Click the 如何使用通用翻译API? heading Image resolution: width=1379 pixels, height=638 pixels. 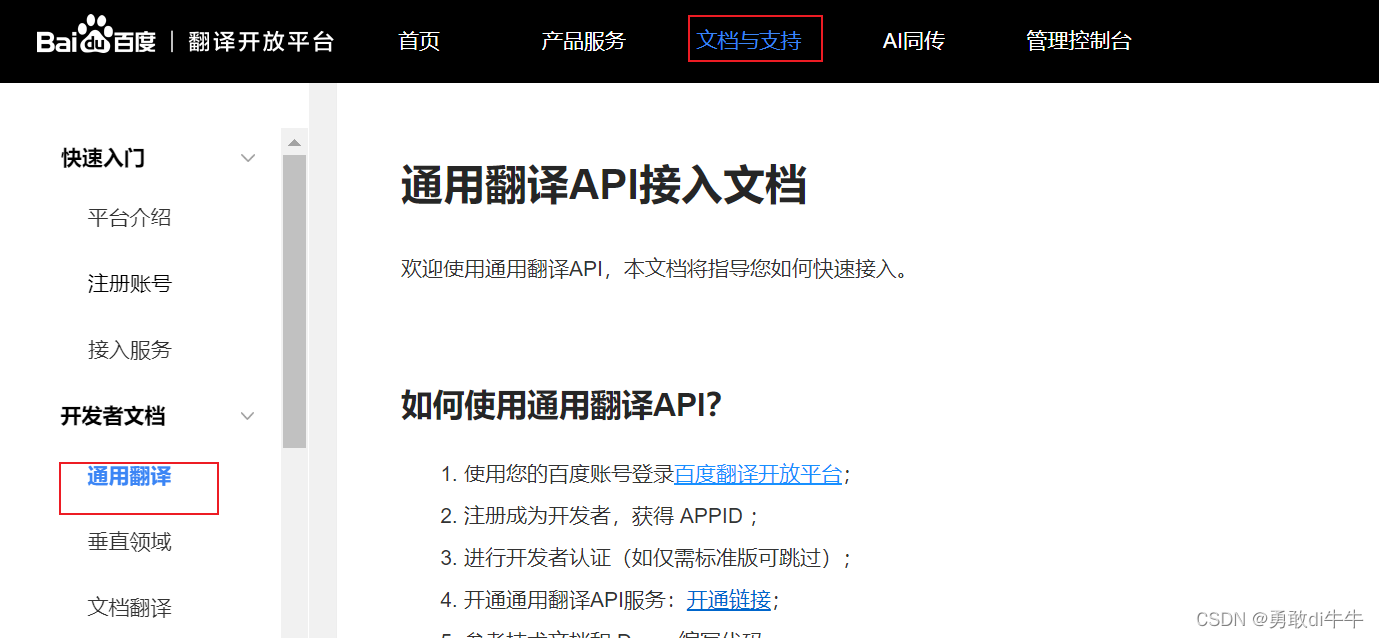click(561, 405)
